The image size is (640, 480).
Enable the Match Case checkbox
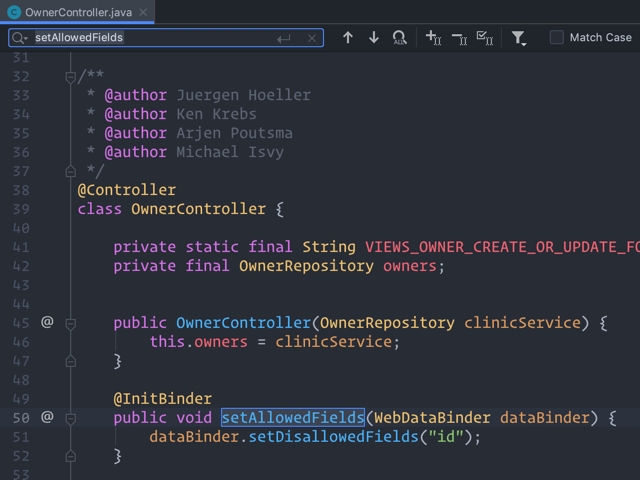point(557,38)
